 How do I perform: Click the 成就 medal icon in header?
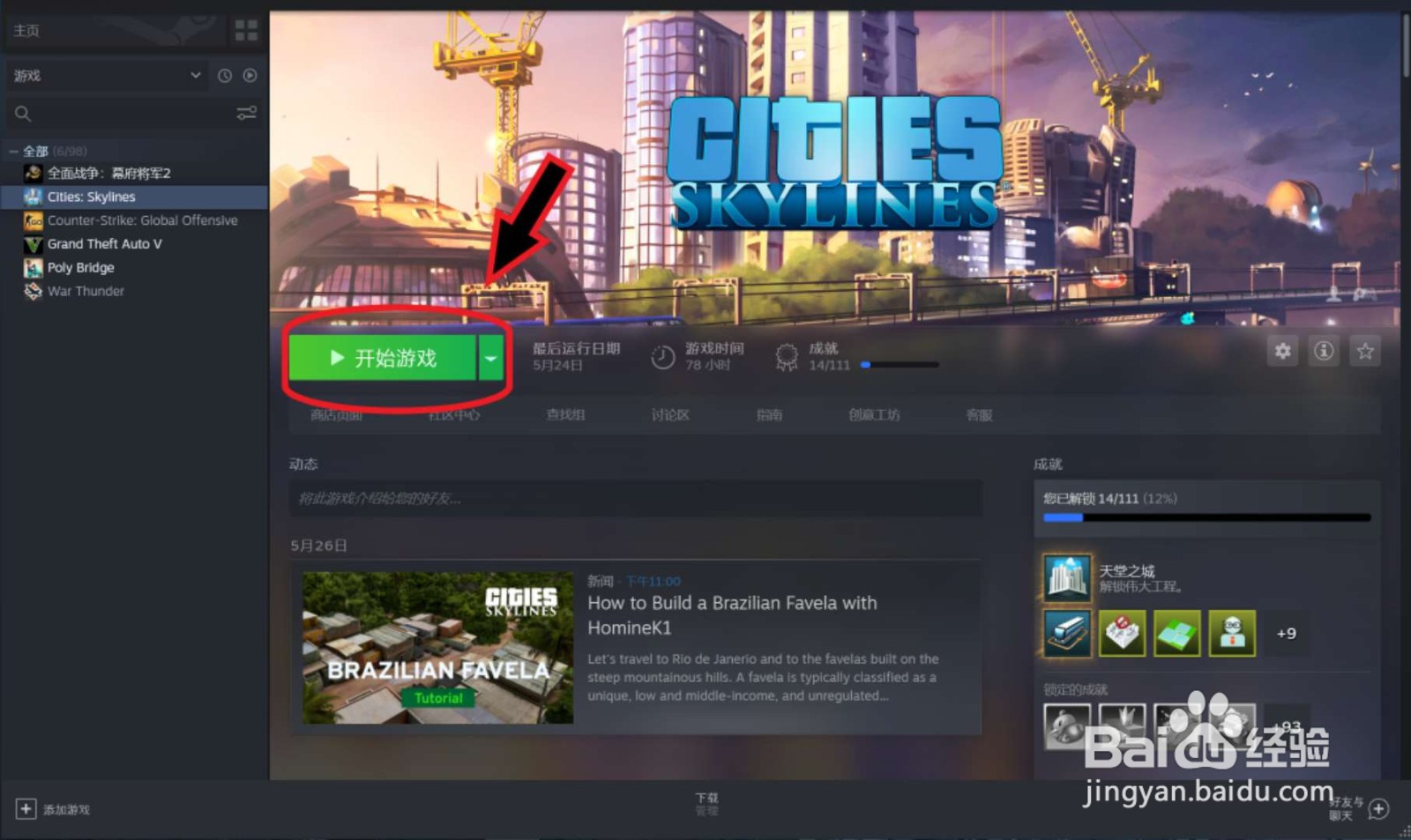tap(786, 357)
